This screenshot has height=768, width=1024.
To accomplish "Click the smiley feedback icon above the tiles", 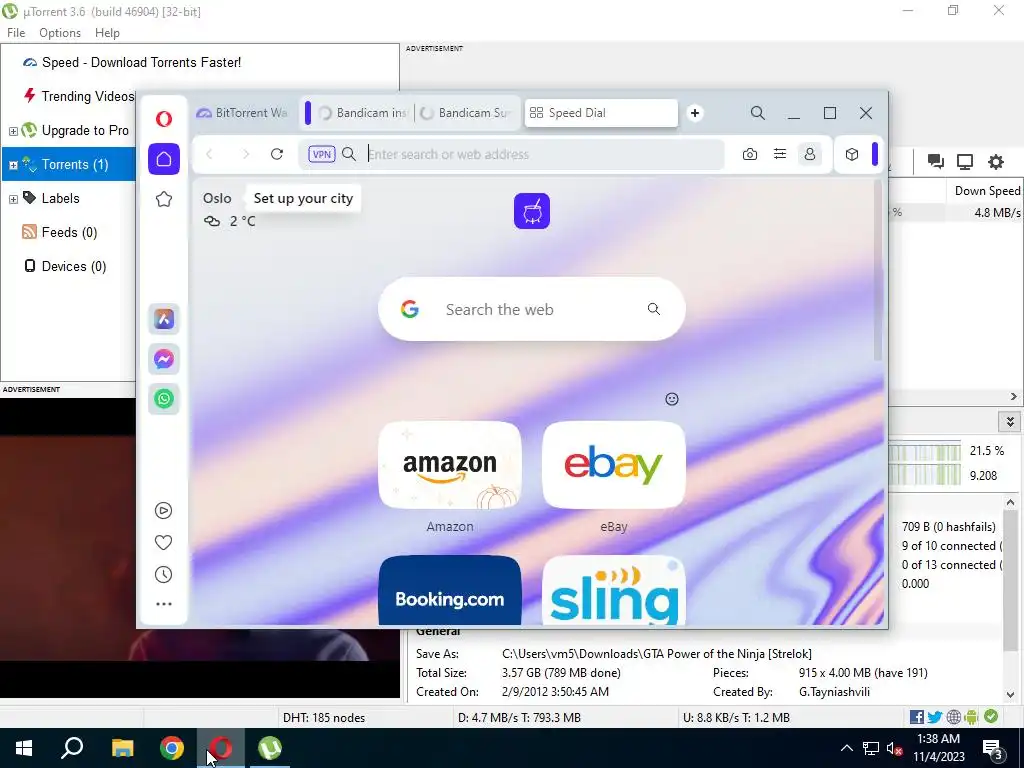I will pos(672,399).
